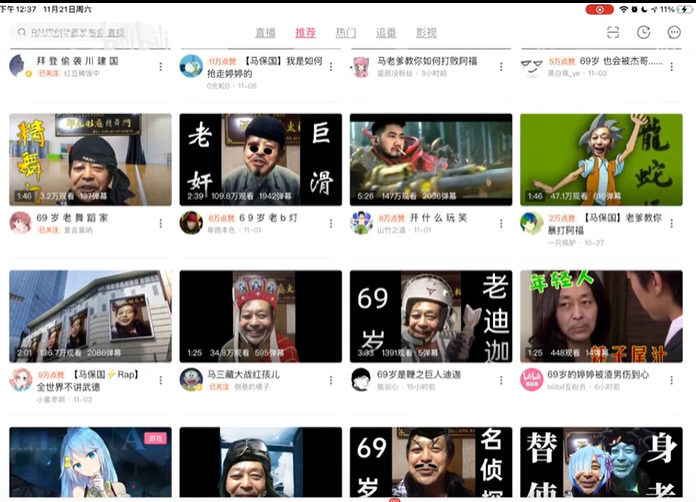Open the 老奸巨滑 video thumbnail
Viewport: 696px width, 502px height.
tap(261, 159)
